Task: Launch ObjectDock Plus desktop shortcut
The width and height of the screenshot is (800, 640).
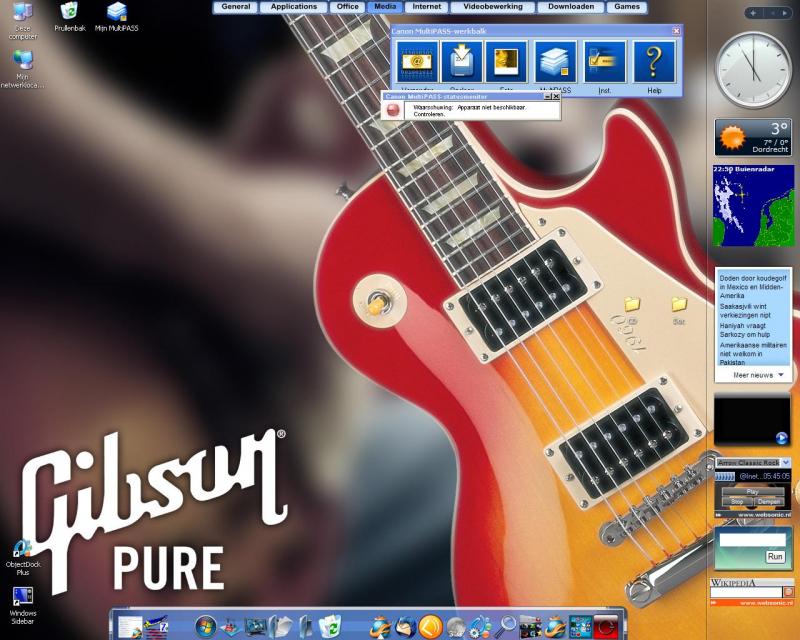Action: 22,557
